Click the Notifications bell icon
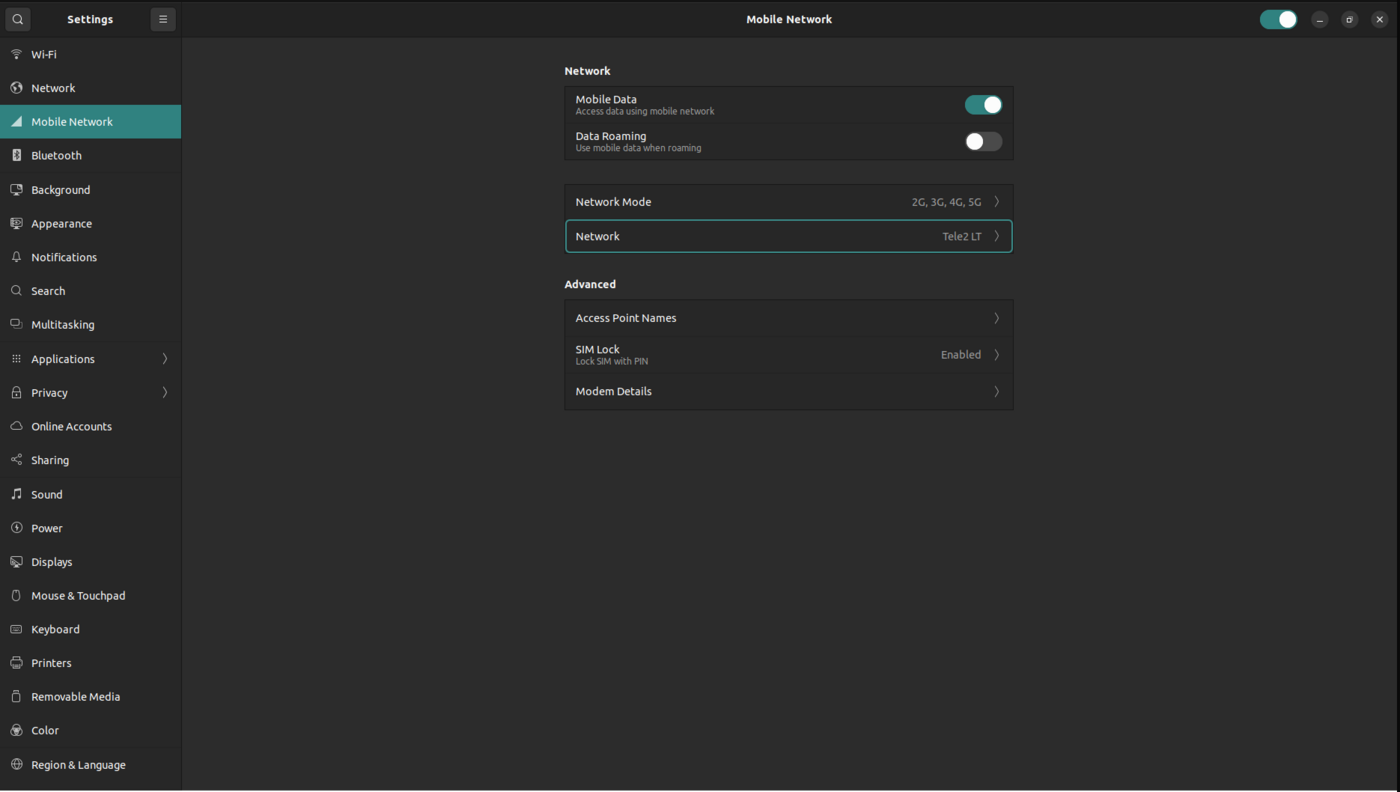 16,257
